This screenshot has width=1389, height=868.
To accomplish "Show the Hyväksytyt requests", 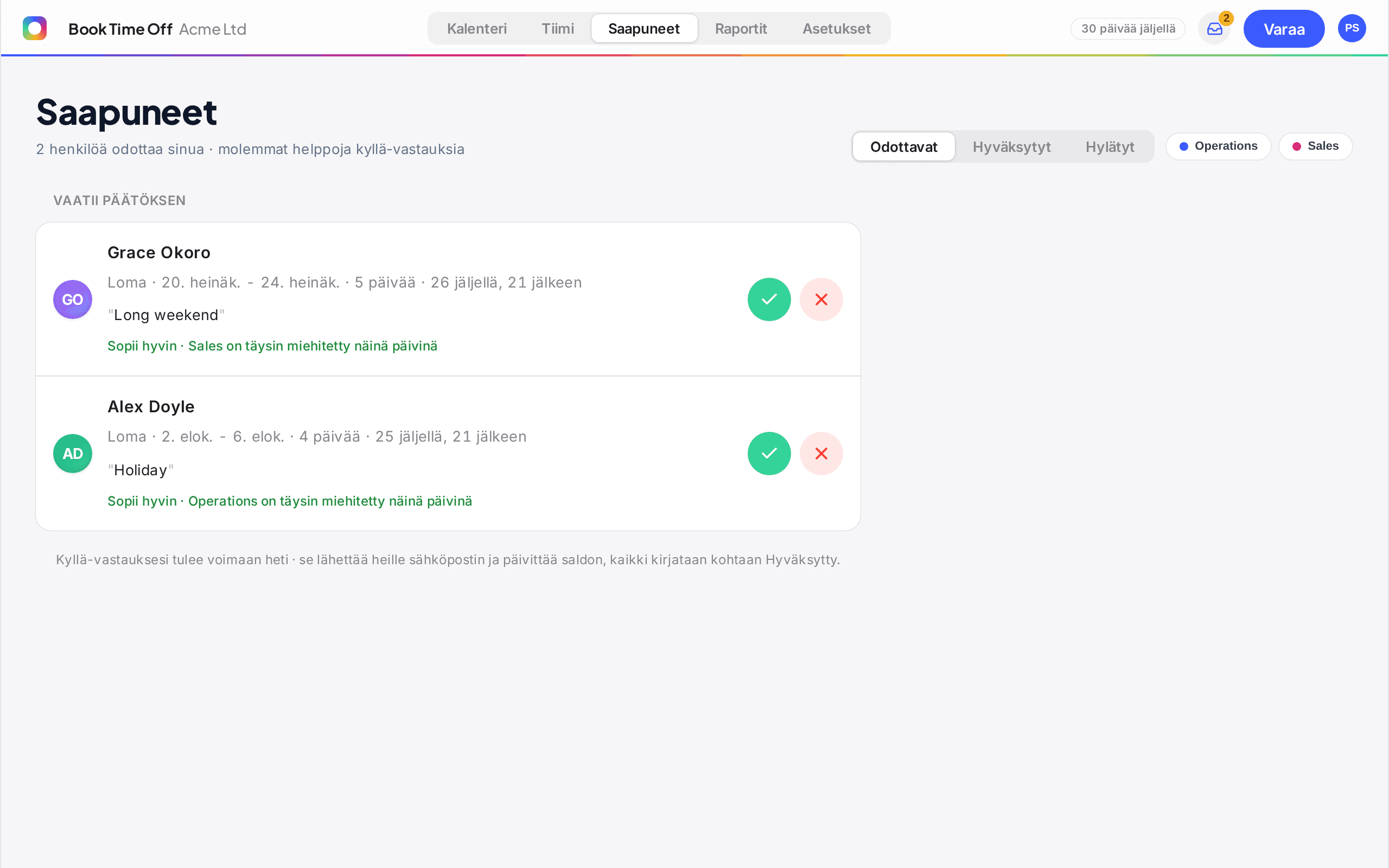I will (1011, 147).
